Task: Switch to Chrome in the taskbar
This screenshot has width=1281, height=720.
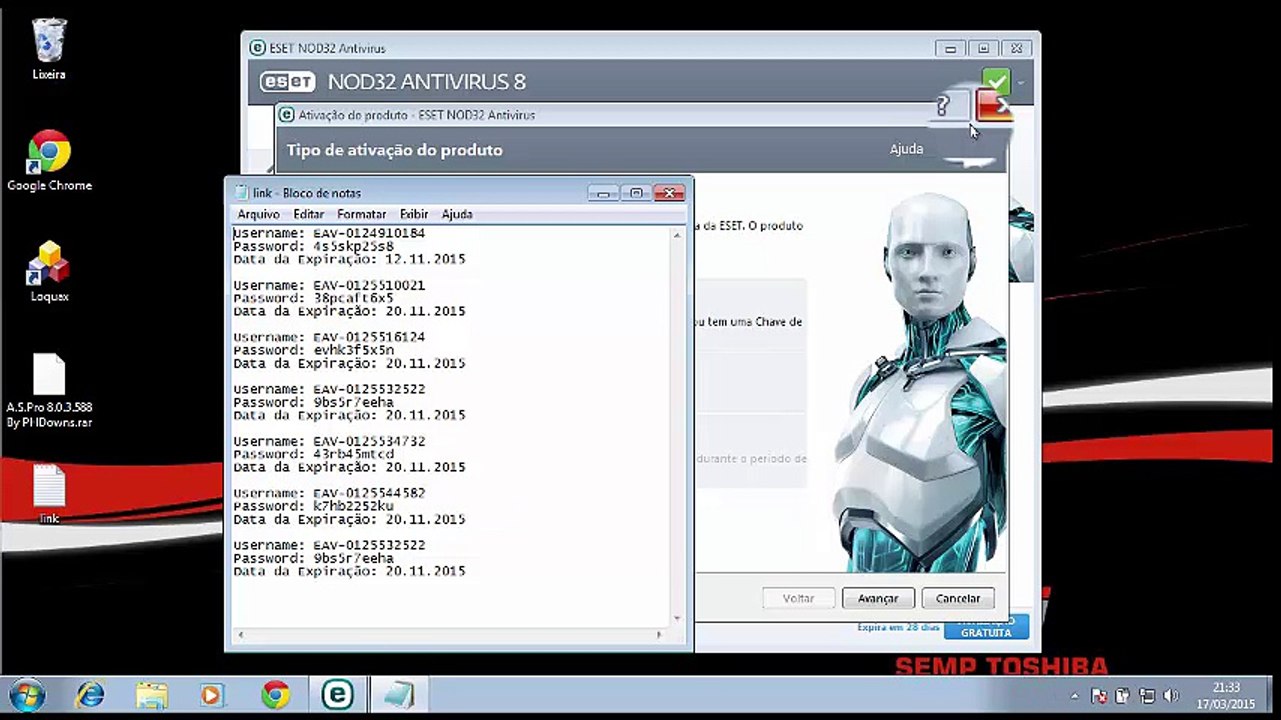Action: click(x=275, y=695)
